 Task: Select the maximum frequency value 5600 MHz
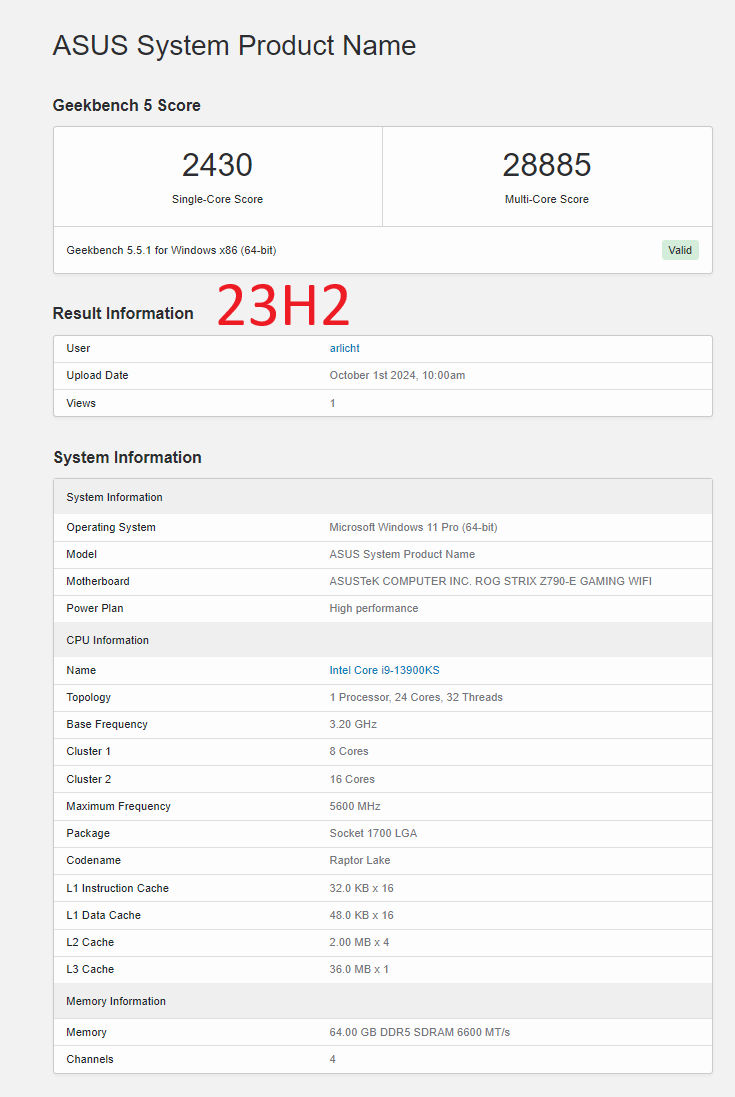(355, 807)
